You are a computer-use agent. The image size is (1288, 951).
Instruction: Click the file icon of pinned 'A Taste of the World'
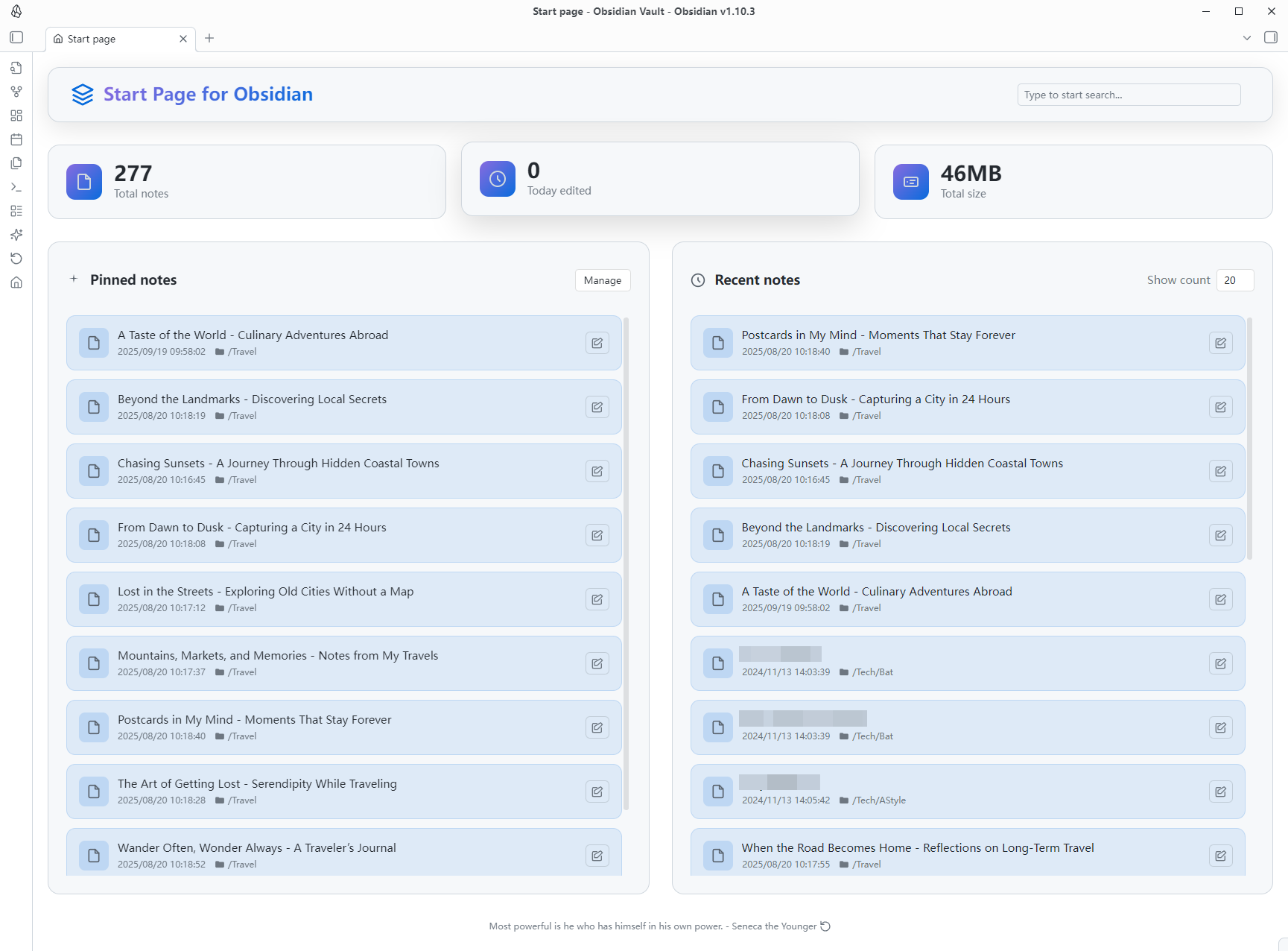(x=94, y=343)
